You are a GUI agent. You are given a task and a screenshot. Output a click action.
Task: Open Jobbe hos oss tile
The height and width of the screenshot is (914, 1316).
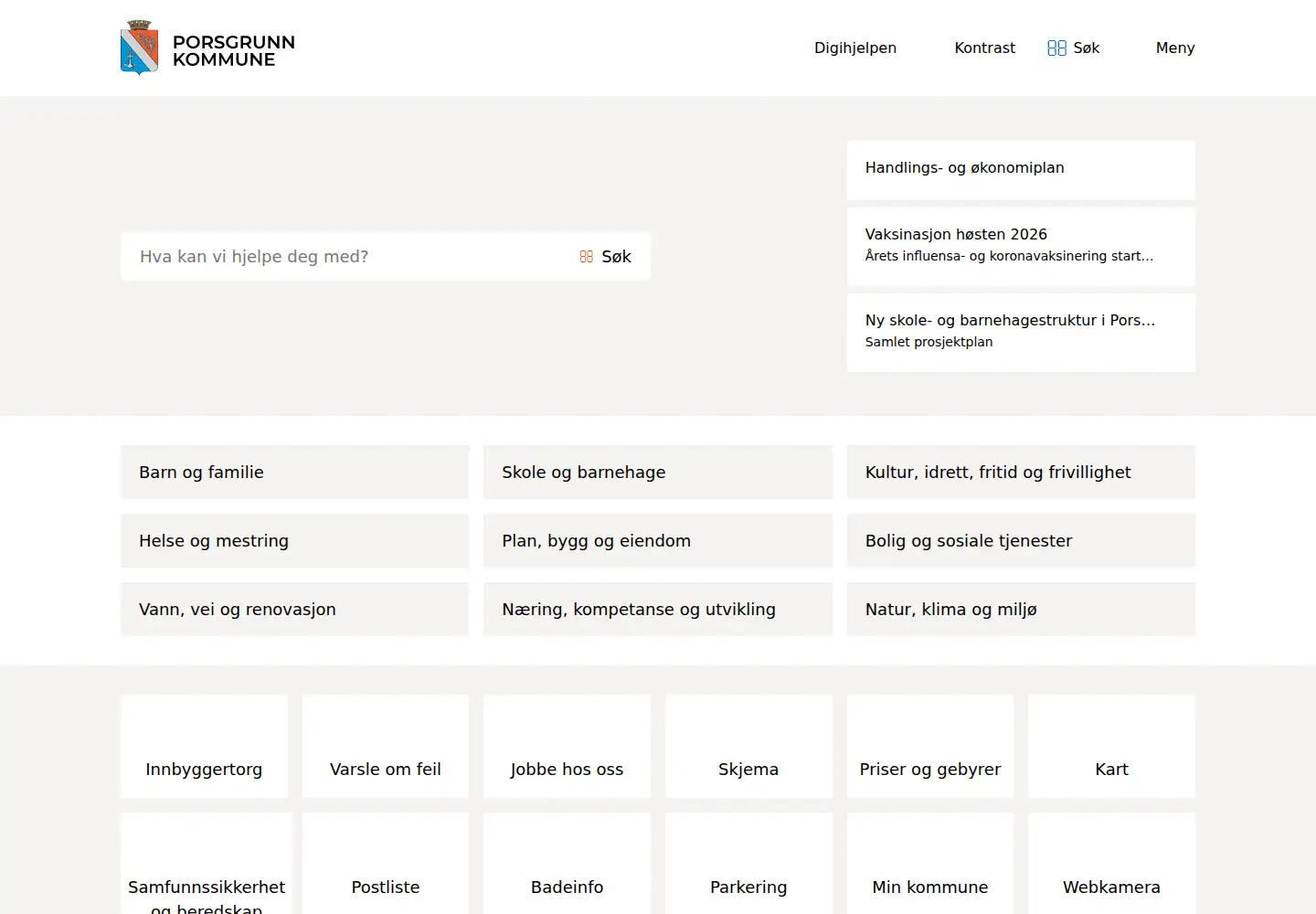tap(567, 747)
